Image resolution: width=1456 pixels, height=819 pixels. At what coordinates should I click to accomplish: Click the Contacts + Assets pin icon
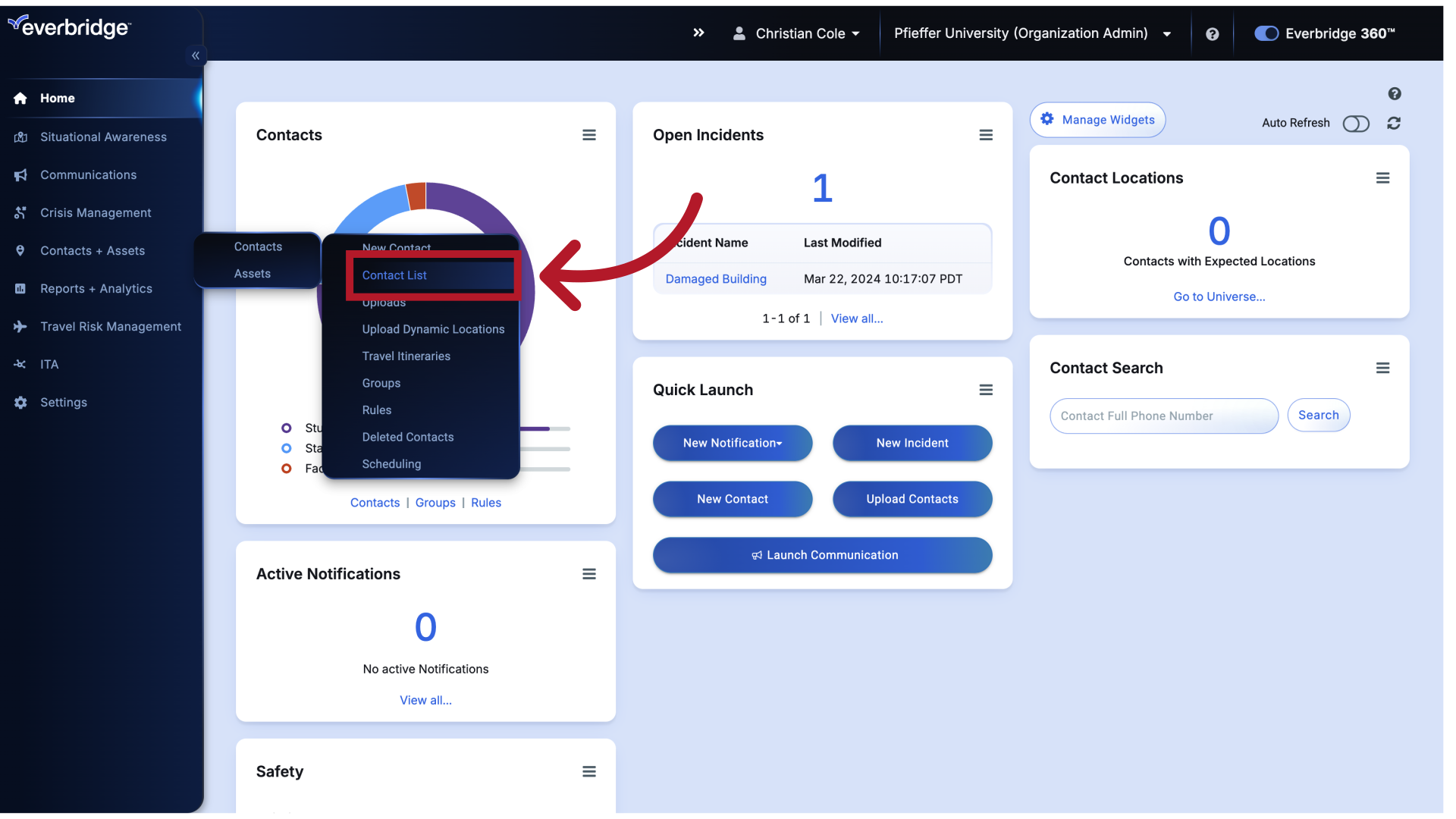(x=20, y=251)
